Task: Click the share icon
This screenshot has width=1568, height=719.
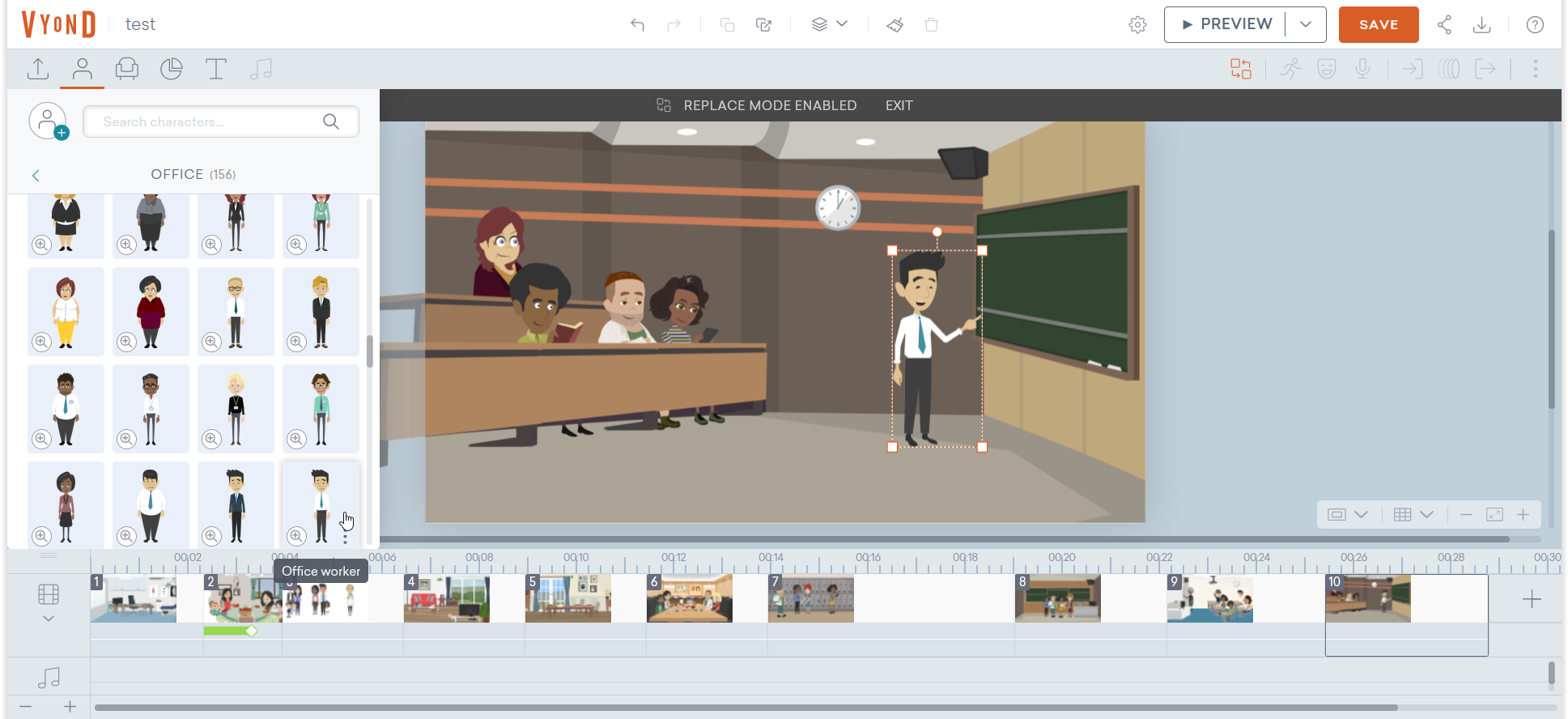Action: pos(1444,24)
